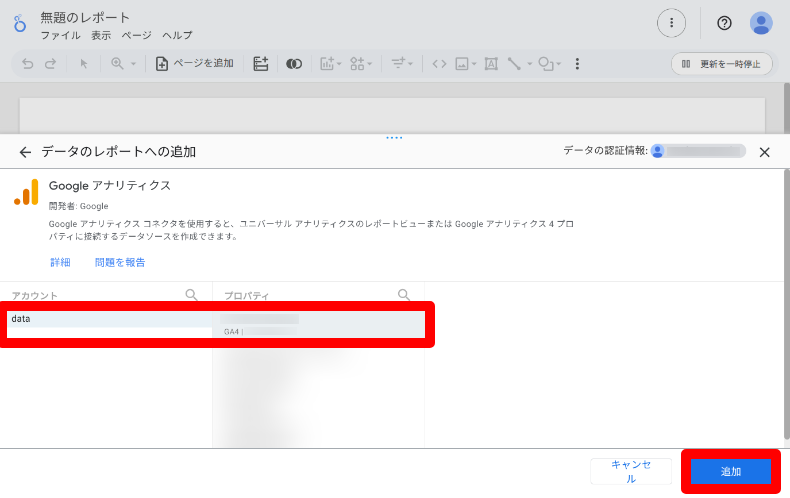Open the user account avatar
The width and height of the screenshot is (790, 498).
[761, 23]
